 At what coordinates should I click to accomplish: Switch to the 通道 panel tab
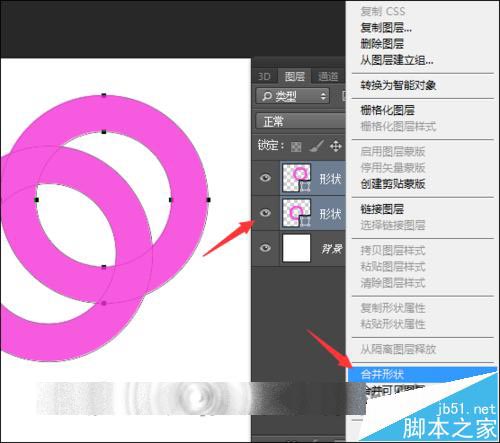click(328, 77)
